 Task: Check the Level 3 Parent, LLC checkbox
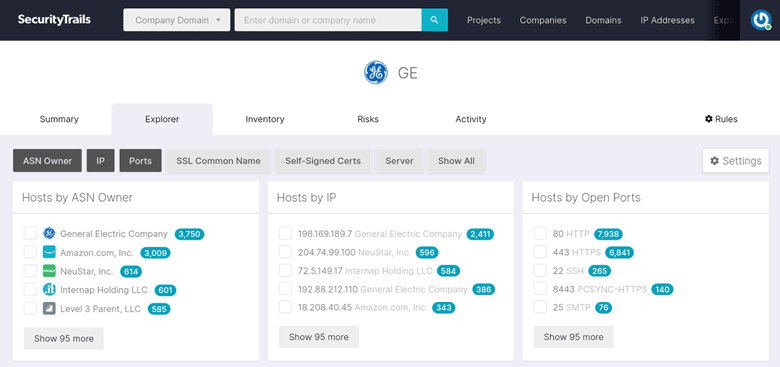pos(30,308)
